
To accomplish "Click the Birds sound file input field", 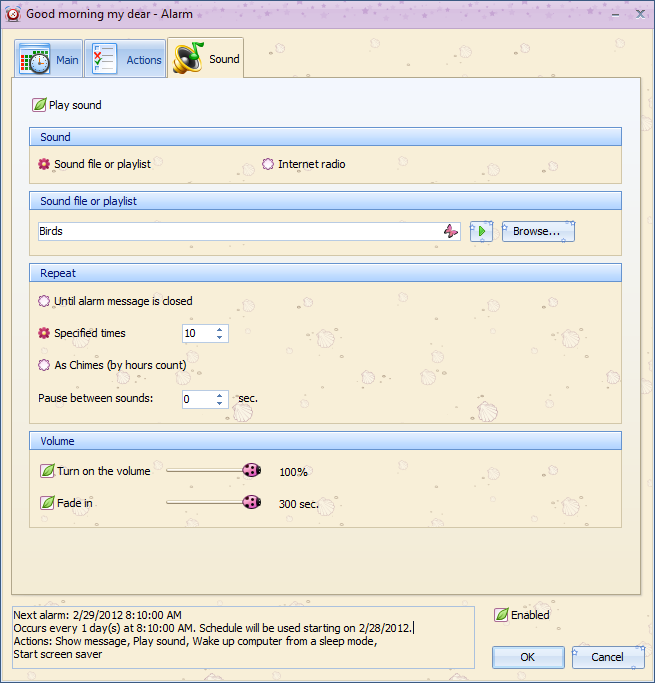I will click(x=249, y=231).
